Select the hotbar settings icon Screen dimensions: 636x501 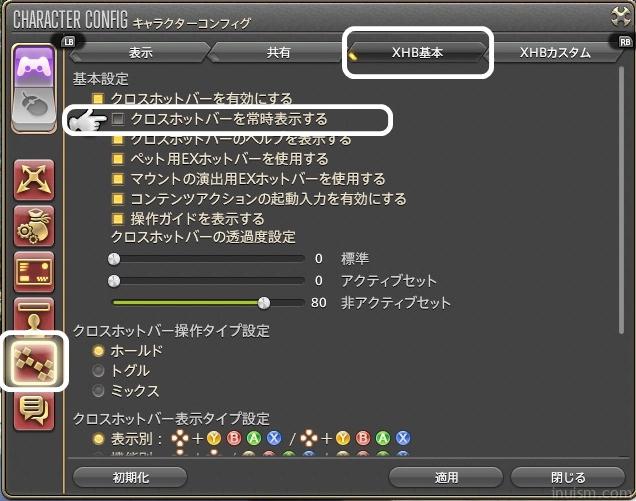click(34, 361)
